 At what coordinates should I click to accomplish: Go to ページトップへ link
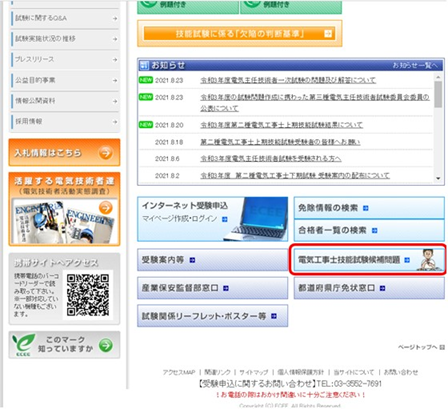click(x=418, y=347)
